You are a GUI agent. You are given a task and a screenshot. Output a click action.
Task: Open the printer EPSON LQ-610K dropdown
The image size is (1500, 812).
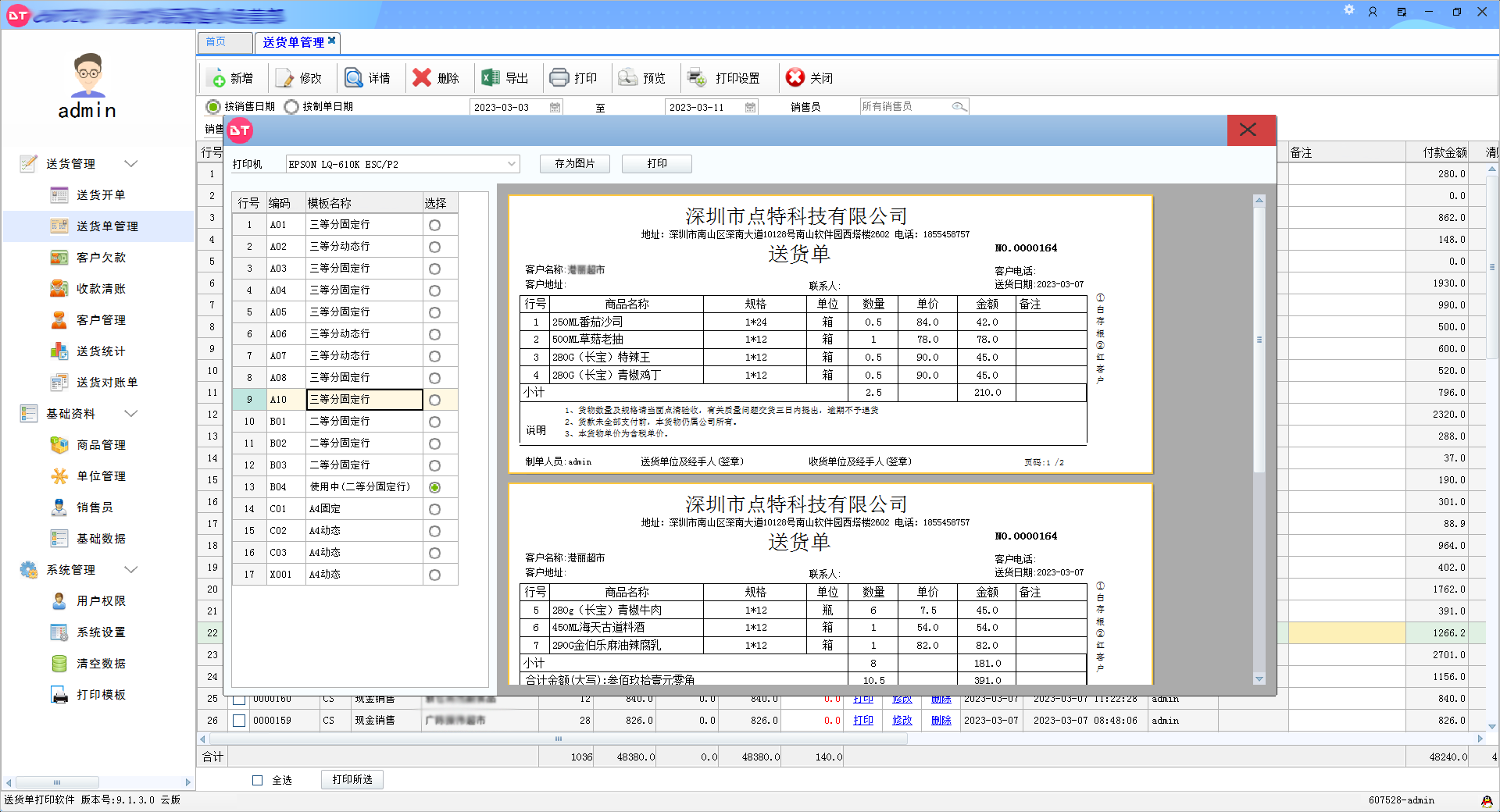[x=512, y=164]
